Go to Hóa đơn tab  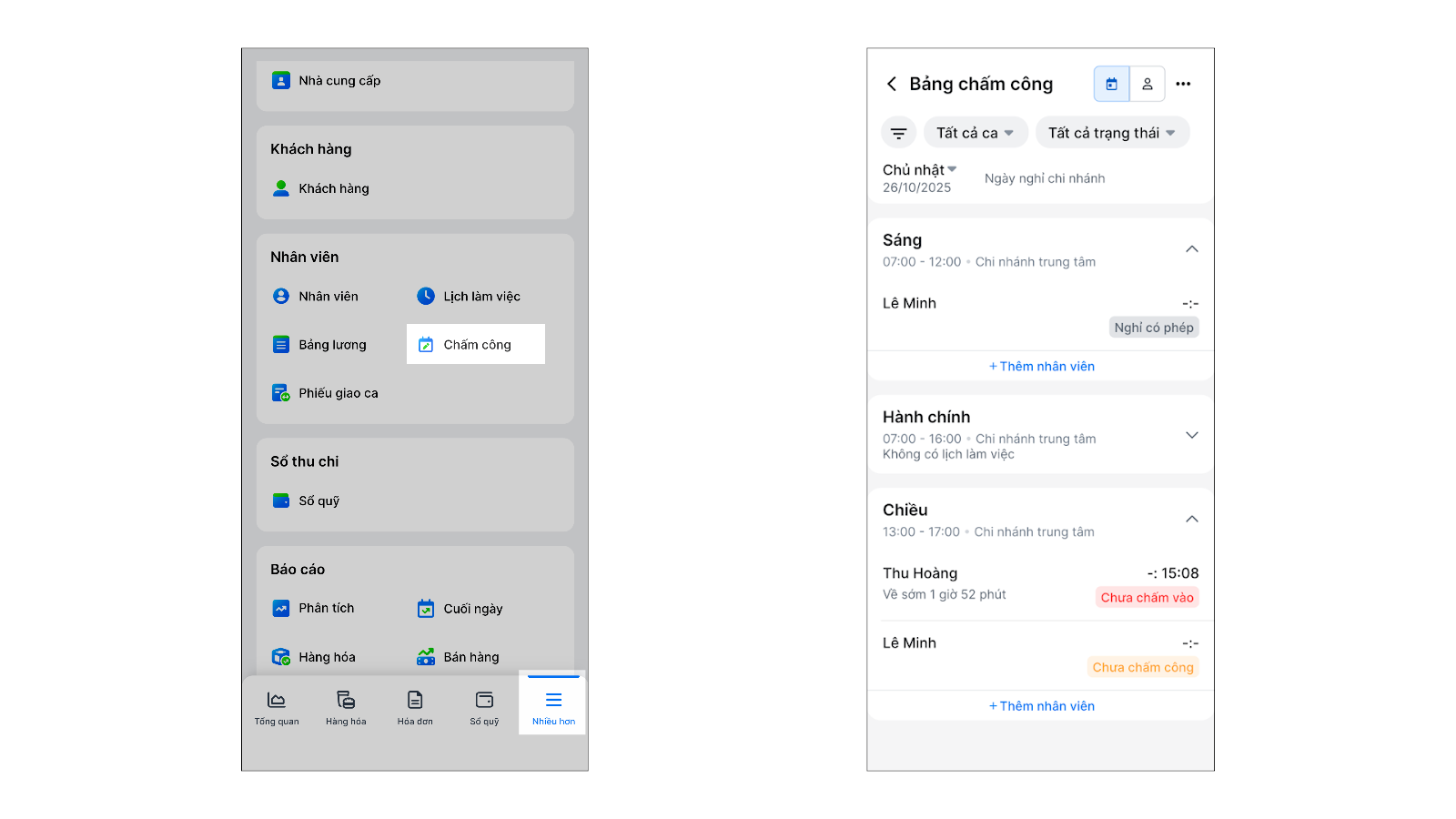pos(415,708)
